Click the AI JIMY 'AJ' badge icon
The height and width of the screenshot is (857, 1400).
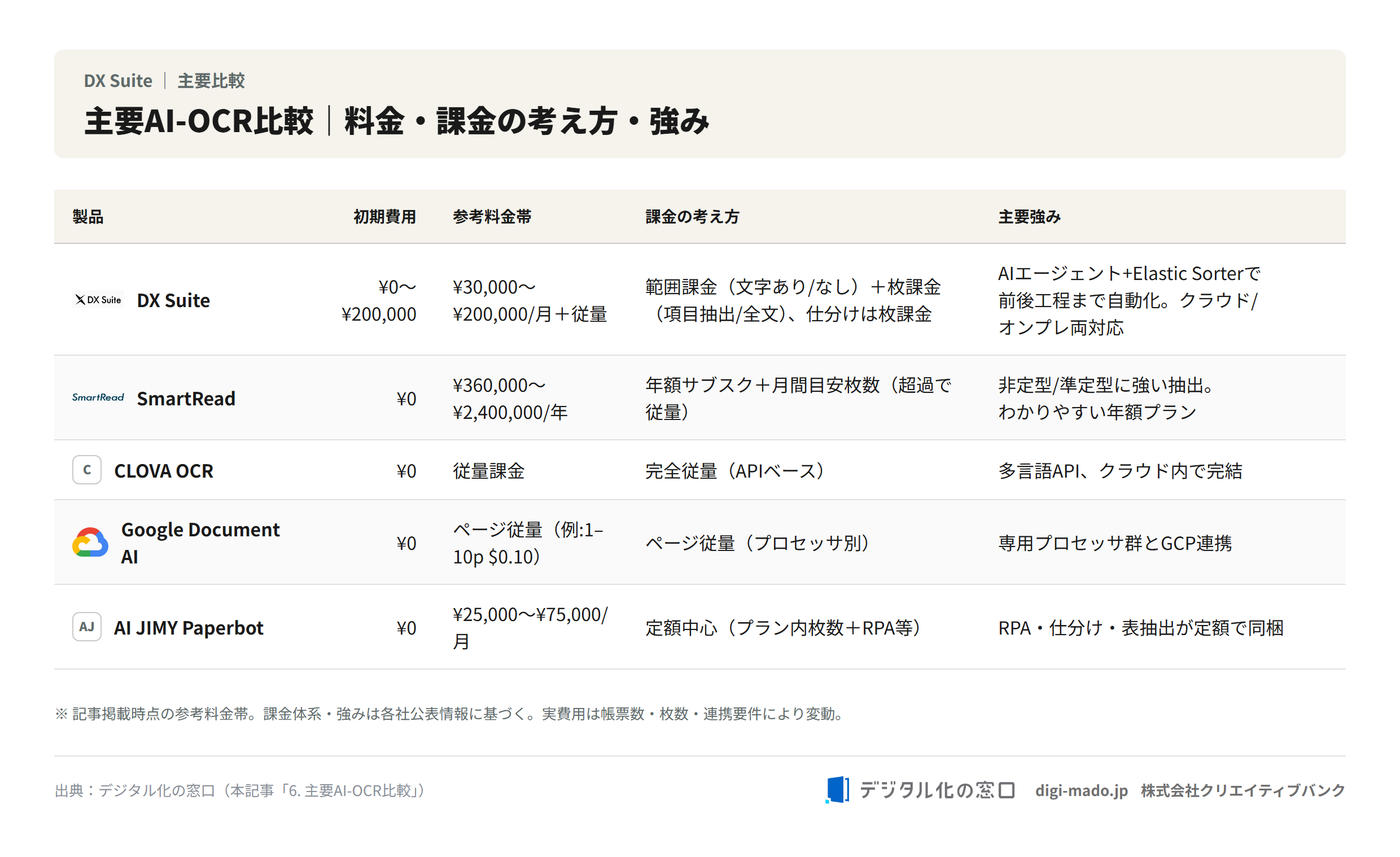click(x=87, y=626)
